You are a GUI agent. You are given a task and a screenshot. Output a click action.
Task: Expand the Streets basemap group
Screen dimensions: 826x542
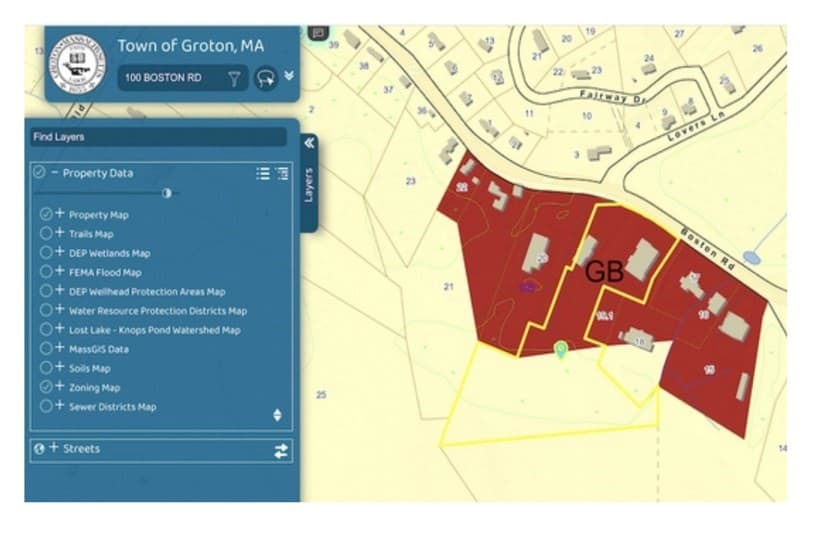[x=53, y=448]
